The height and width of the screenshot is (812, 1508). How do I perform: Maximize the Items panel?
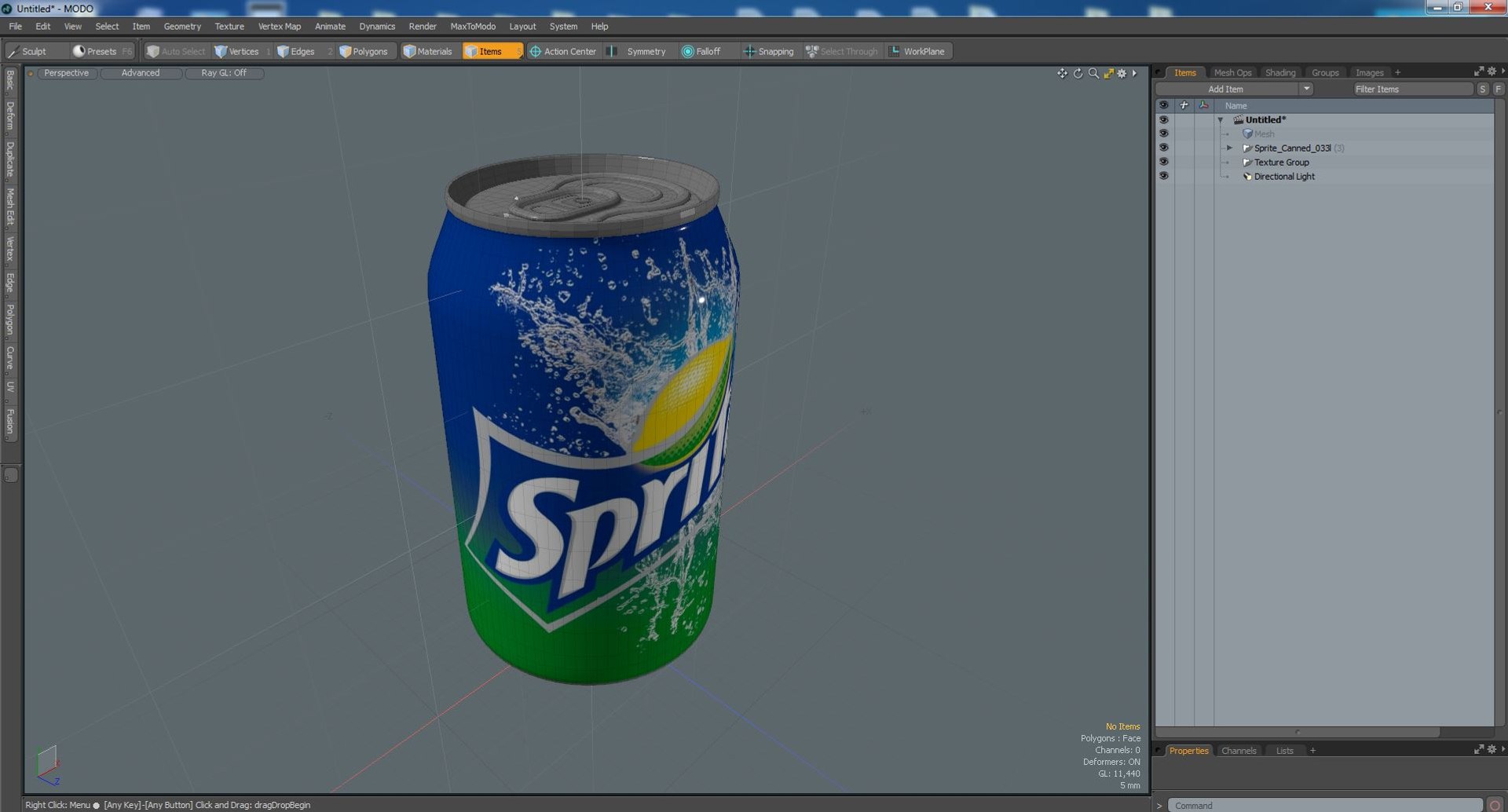tap(1479, 71)
